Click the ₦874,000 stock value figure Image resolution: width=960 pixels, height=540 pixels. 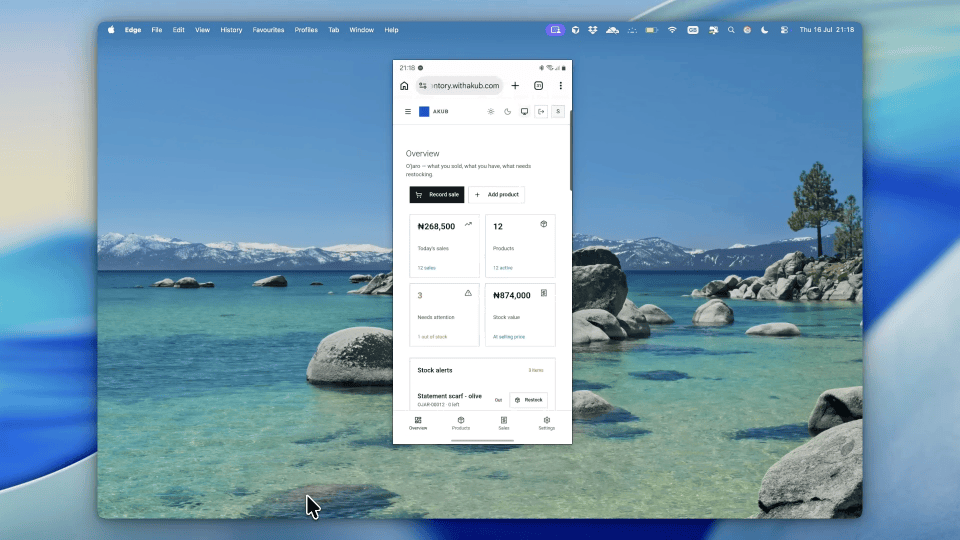coord(512,295)
